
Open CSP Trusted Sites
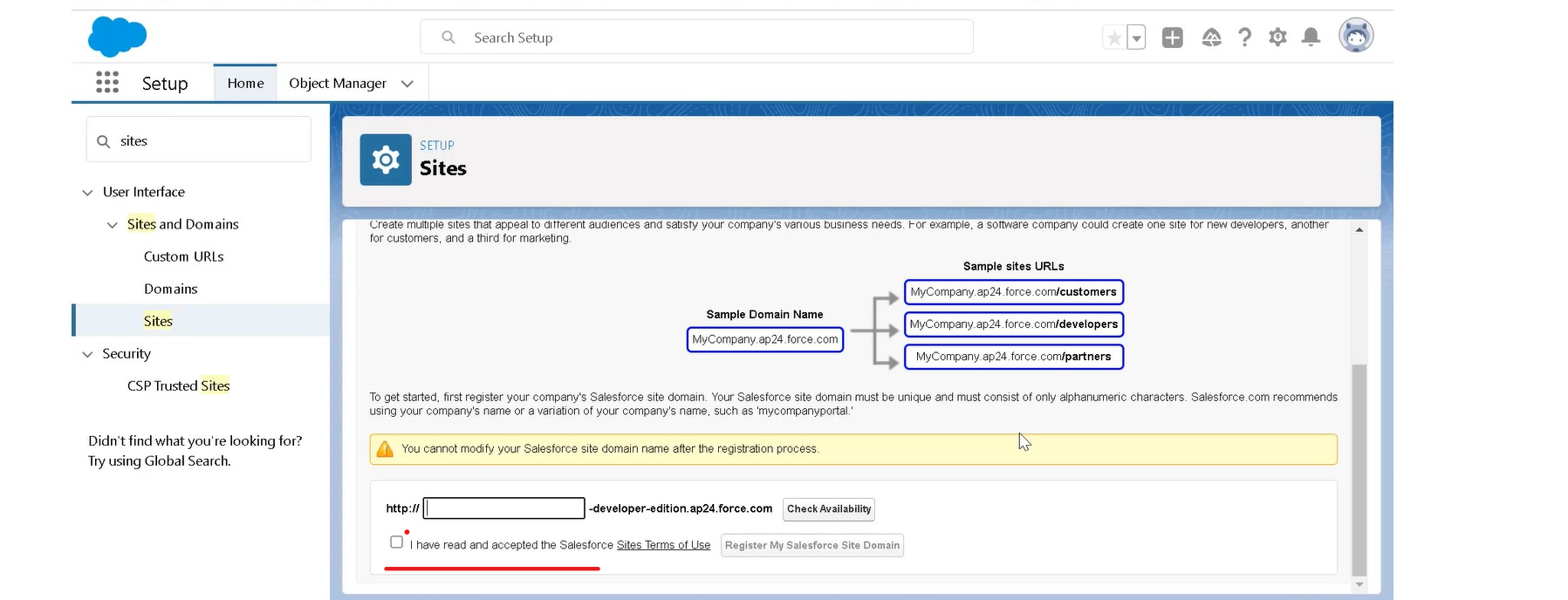pos(179,385)
